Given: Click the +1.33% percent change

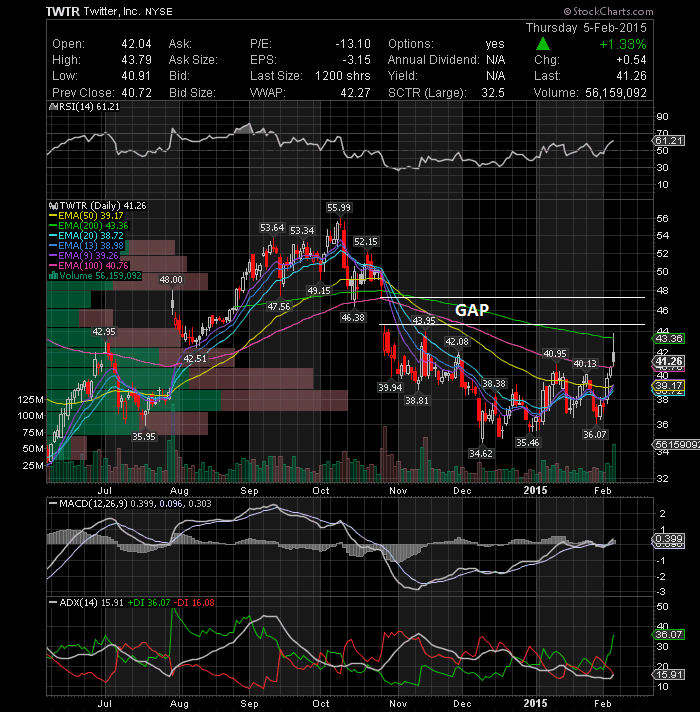Looking at the screenshot, I should point(623,44).
